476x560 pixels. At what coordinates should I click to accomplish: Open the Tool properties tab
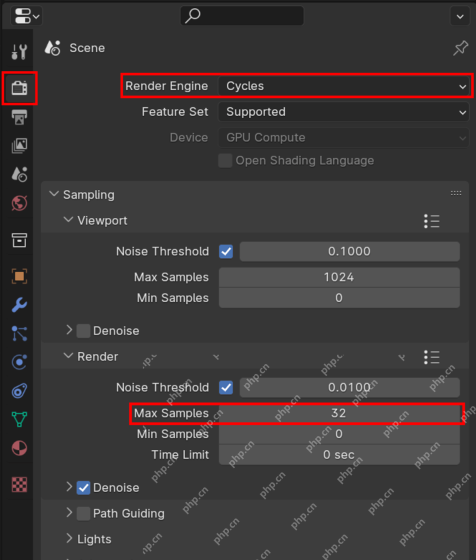click(x=19, y=52)
